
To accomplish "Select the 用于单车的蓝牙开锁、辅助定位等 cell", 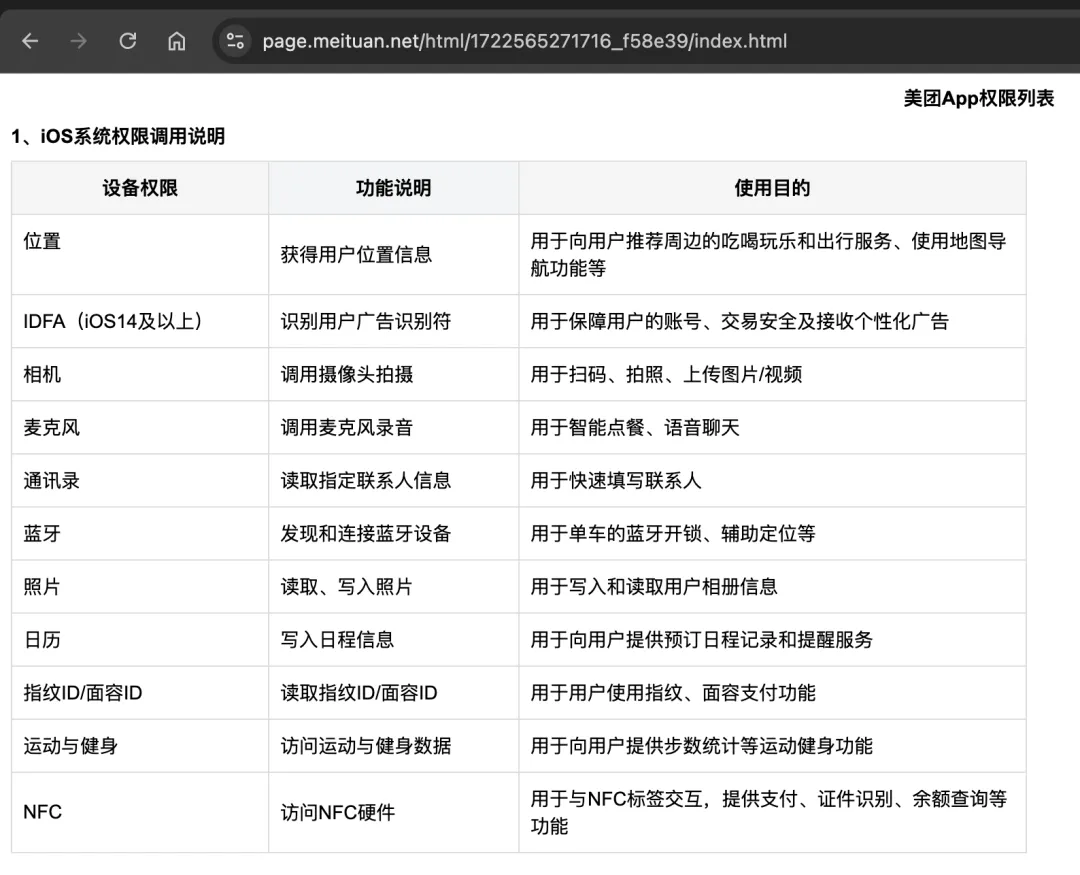I will [x=772, y=533].
